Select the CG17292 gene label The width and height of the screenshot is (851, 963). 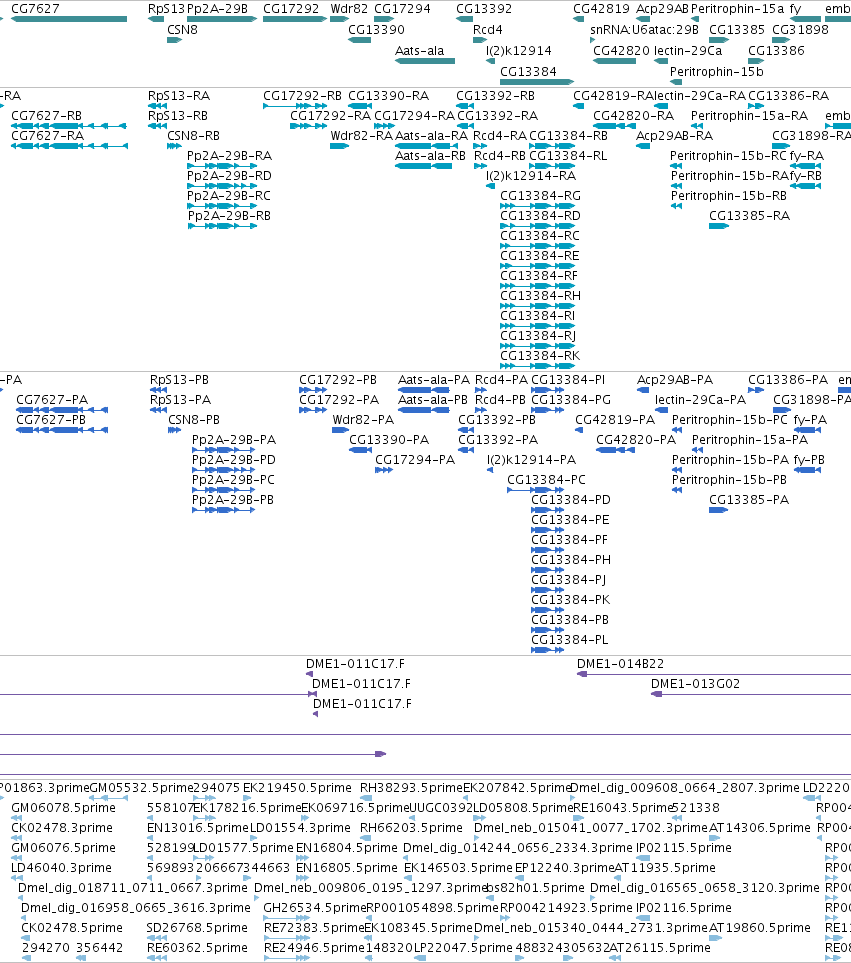pyautogui.click(x=291, y=9)
